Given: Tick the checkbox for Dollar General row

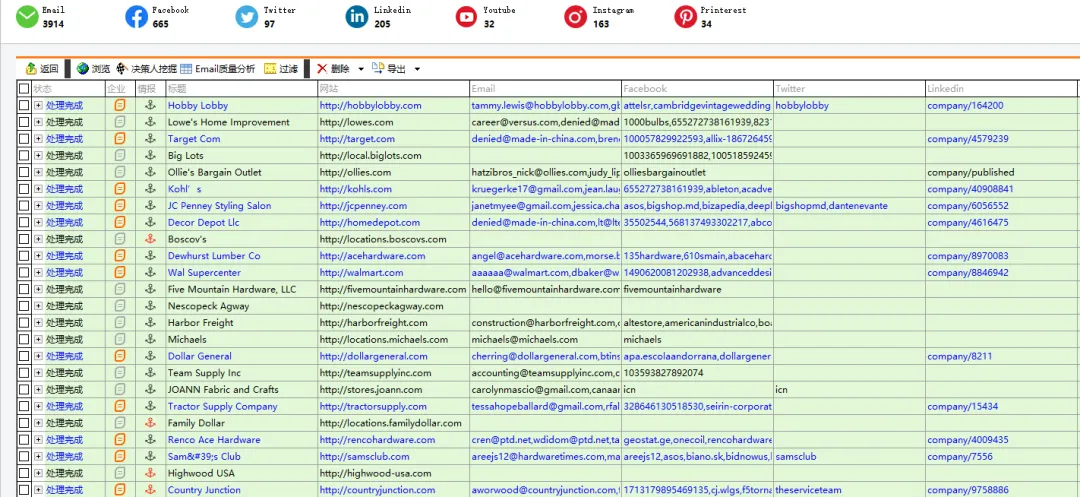Looking at the screenshot, I should click(24, 356).
